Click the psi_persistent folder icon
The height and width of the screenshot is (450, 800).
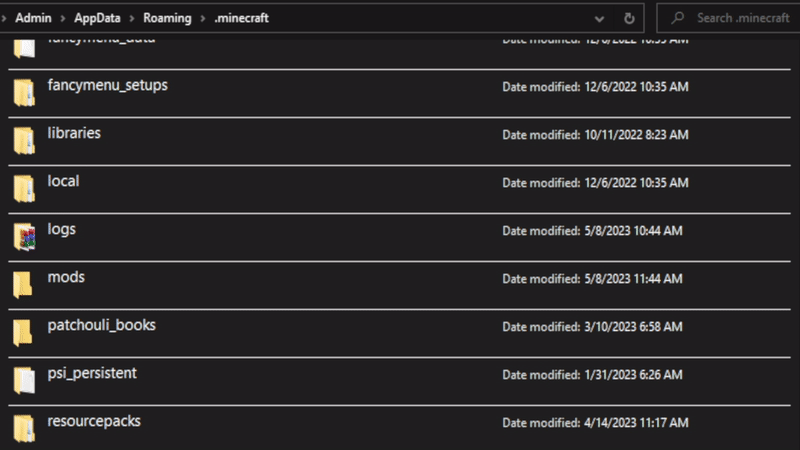(x=24, y=381)
